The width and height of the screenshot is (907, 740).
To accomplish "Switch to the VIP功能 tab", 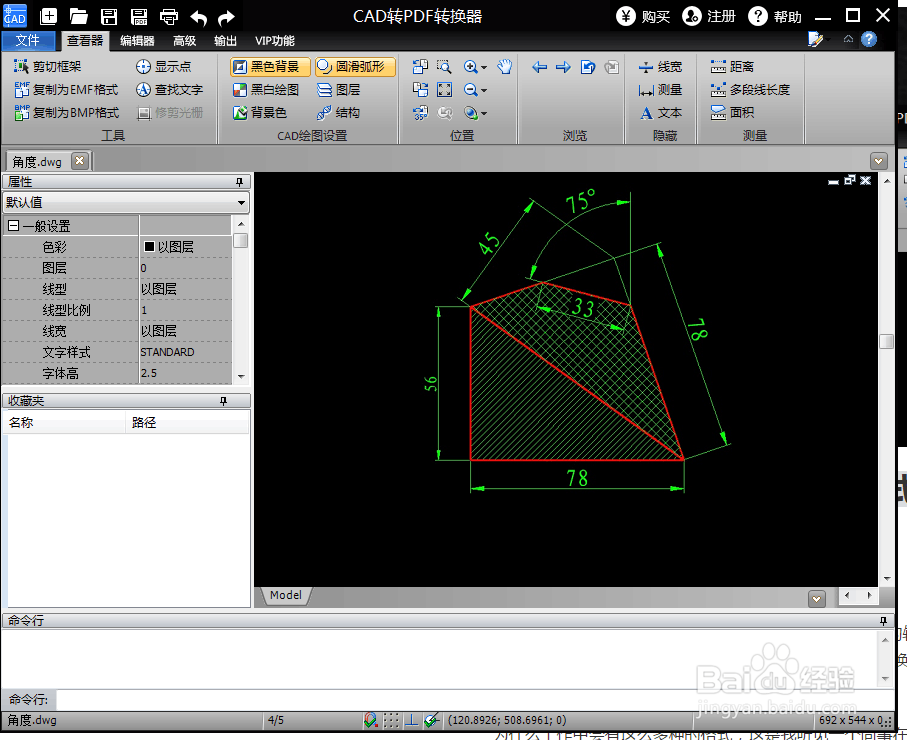I will (x=275, y=41).
